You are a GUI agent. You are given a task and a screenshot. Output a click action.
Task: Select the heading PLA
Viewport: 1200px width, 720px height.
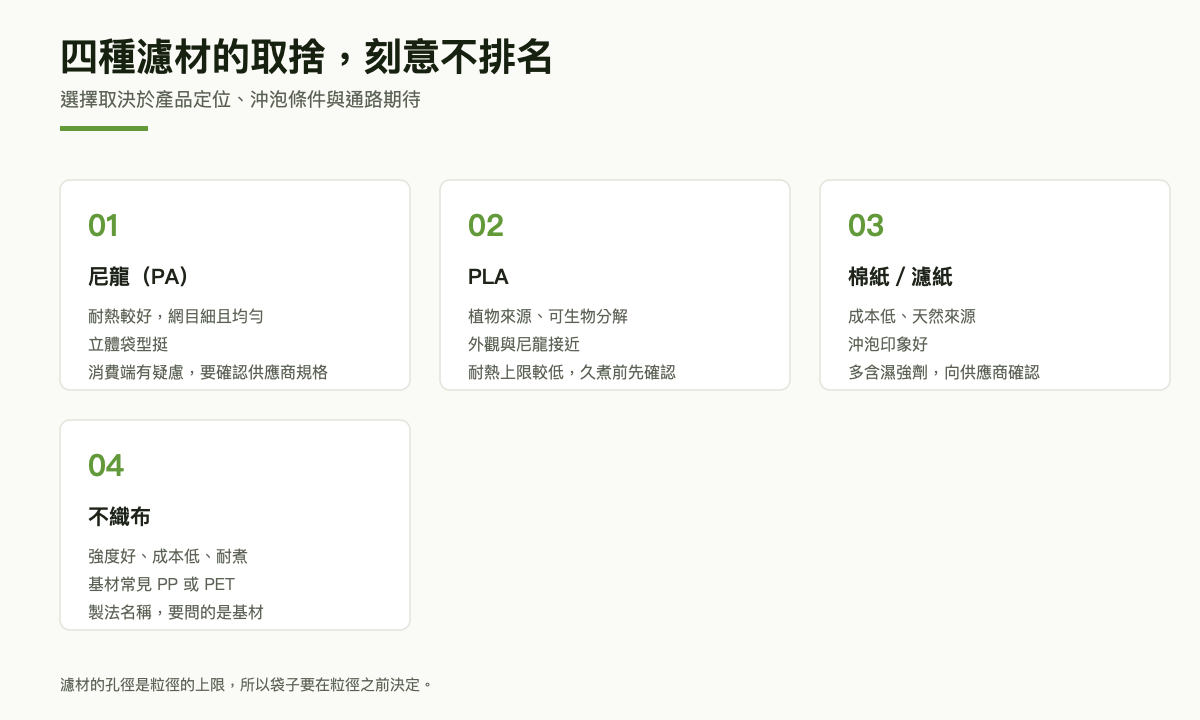(488, 277)
